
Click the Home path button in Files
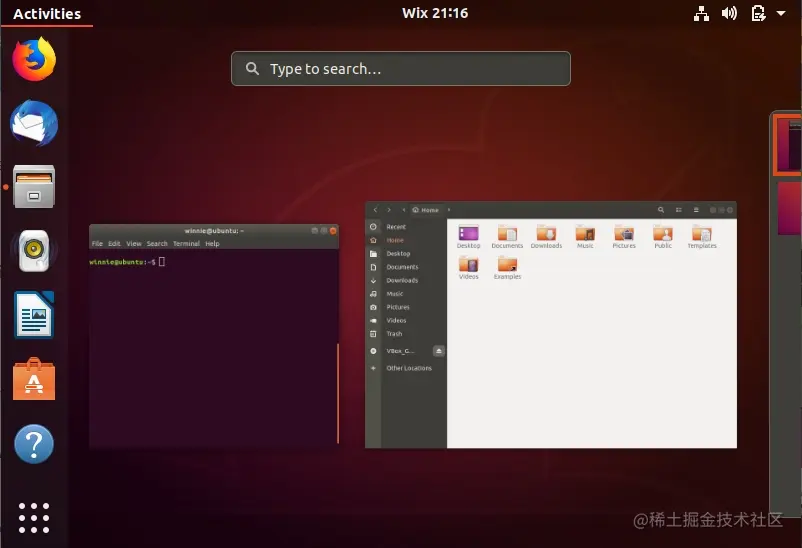(x=426, y=210)
